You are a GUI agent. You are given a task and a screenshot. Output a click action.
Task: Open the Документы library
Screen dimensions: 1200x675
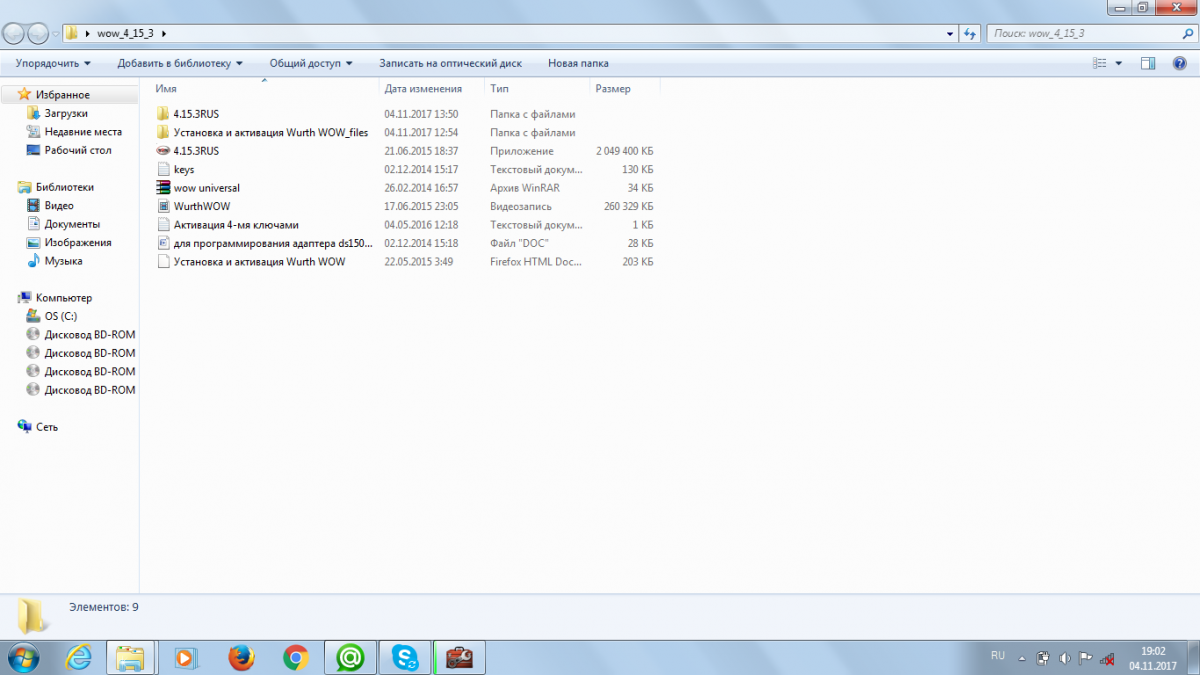coord(72,224)
